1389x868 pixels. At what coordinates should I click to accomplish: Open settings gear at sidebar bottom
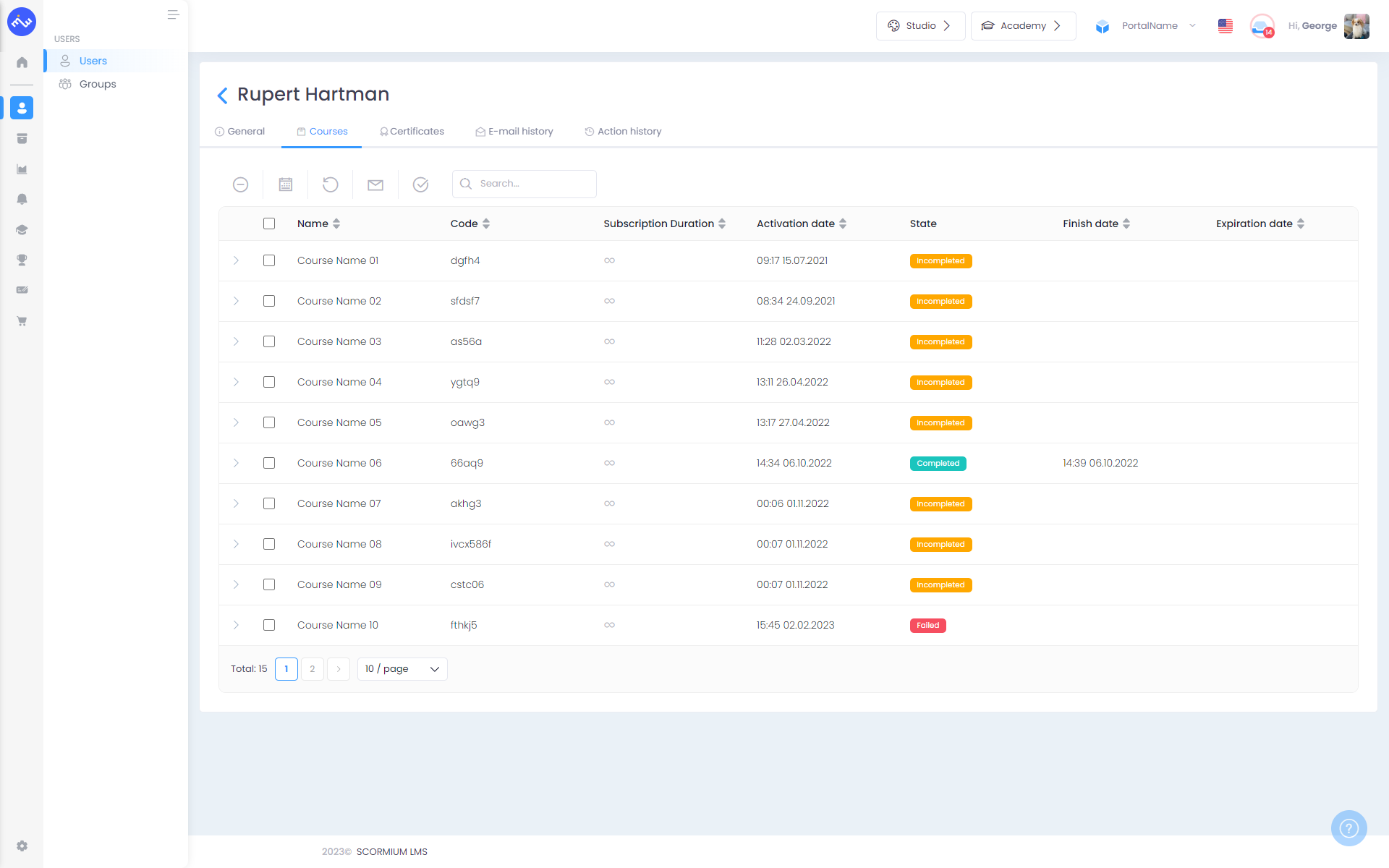coord(22,846)
